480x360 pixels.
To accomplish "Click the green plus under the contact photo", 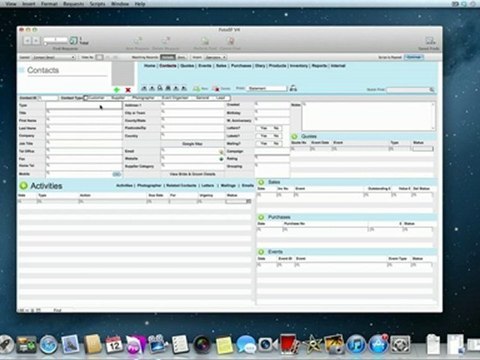I will [x=117, y=90].
